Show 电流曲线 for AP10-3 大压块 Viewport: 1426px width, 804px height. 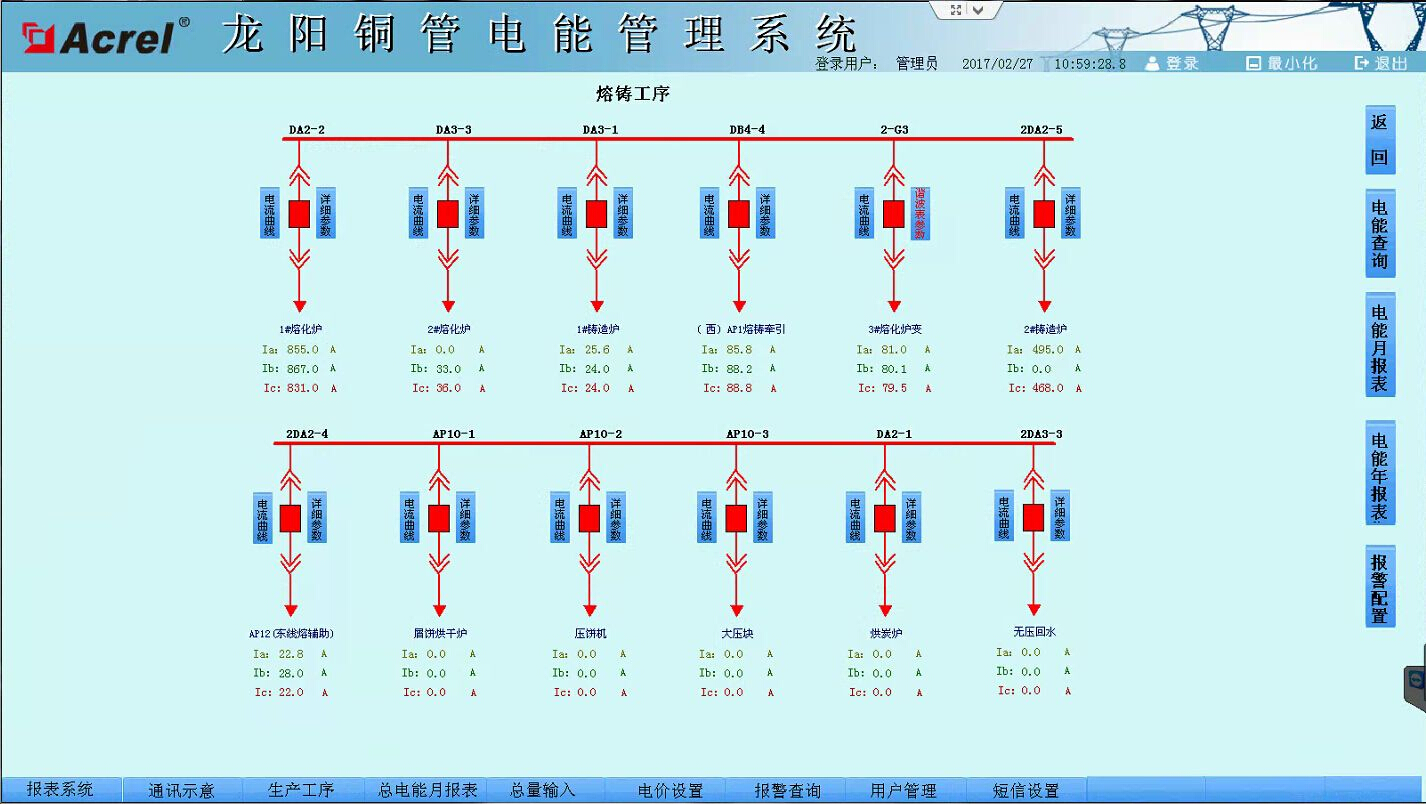[707, 517]
